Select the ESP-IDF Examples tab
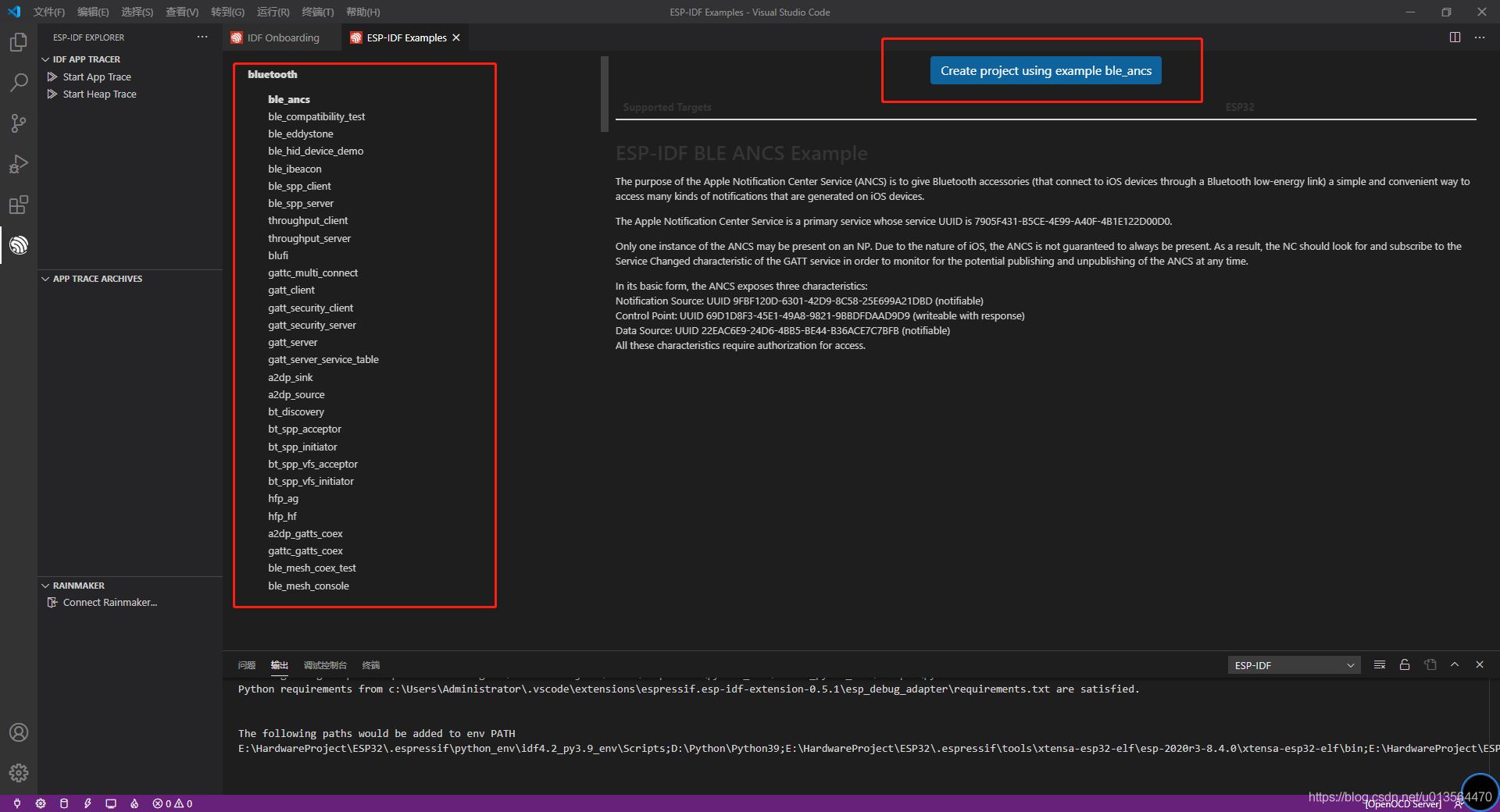1500x812 pixels. [406, 37]
